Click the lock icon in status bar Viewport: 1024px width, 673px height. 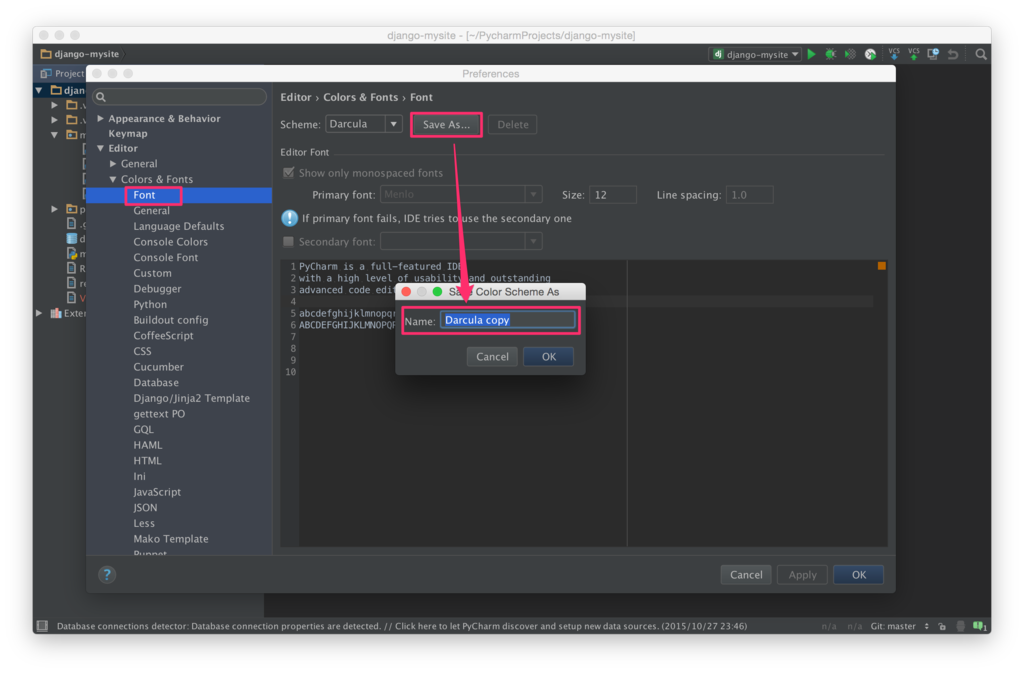pyautogui.click(x=942, y=626)
